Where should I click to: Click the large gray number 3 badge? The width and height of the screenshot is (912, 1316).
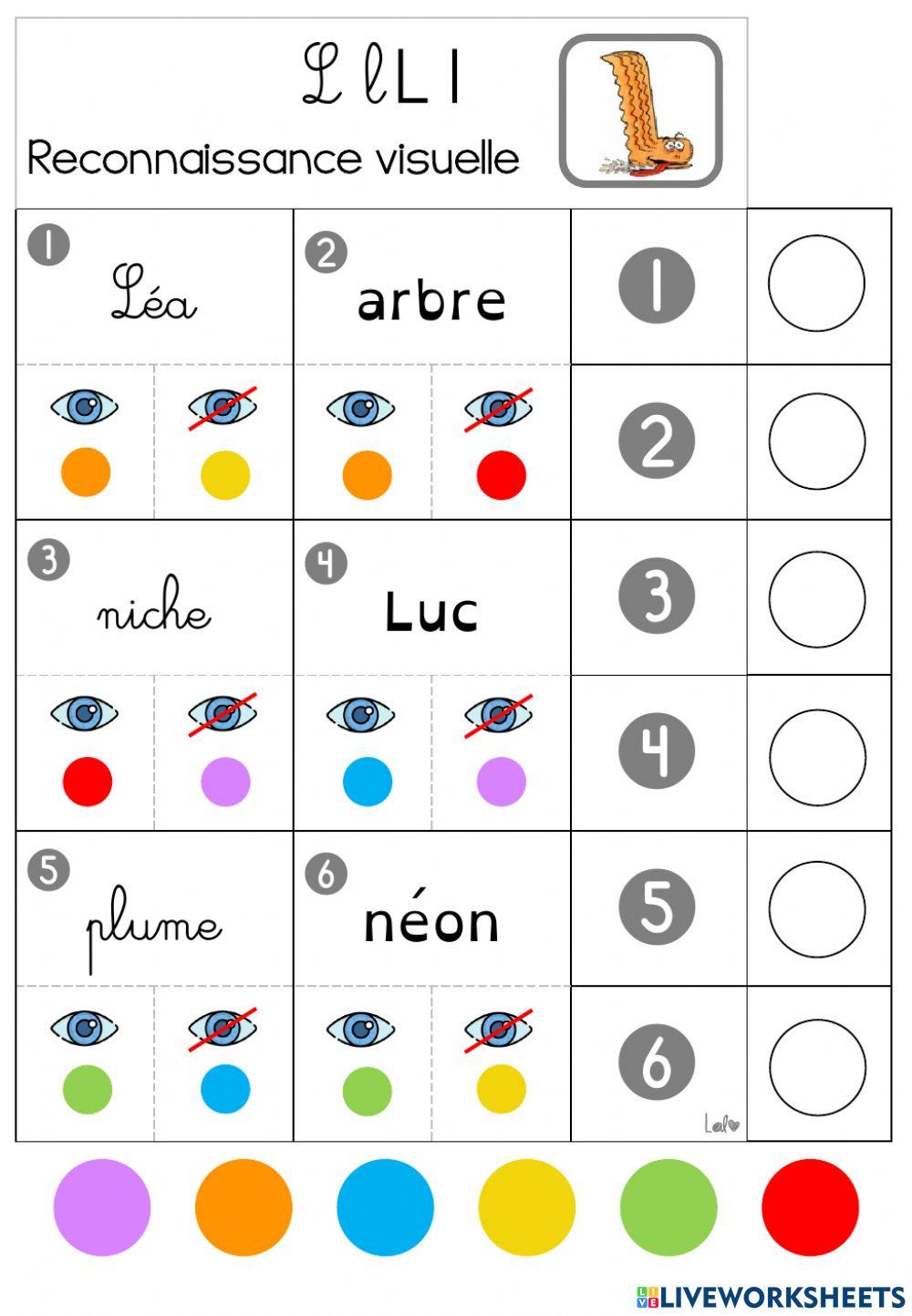click(657, 596)
